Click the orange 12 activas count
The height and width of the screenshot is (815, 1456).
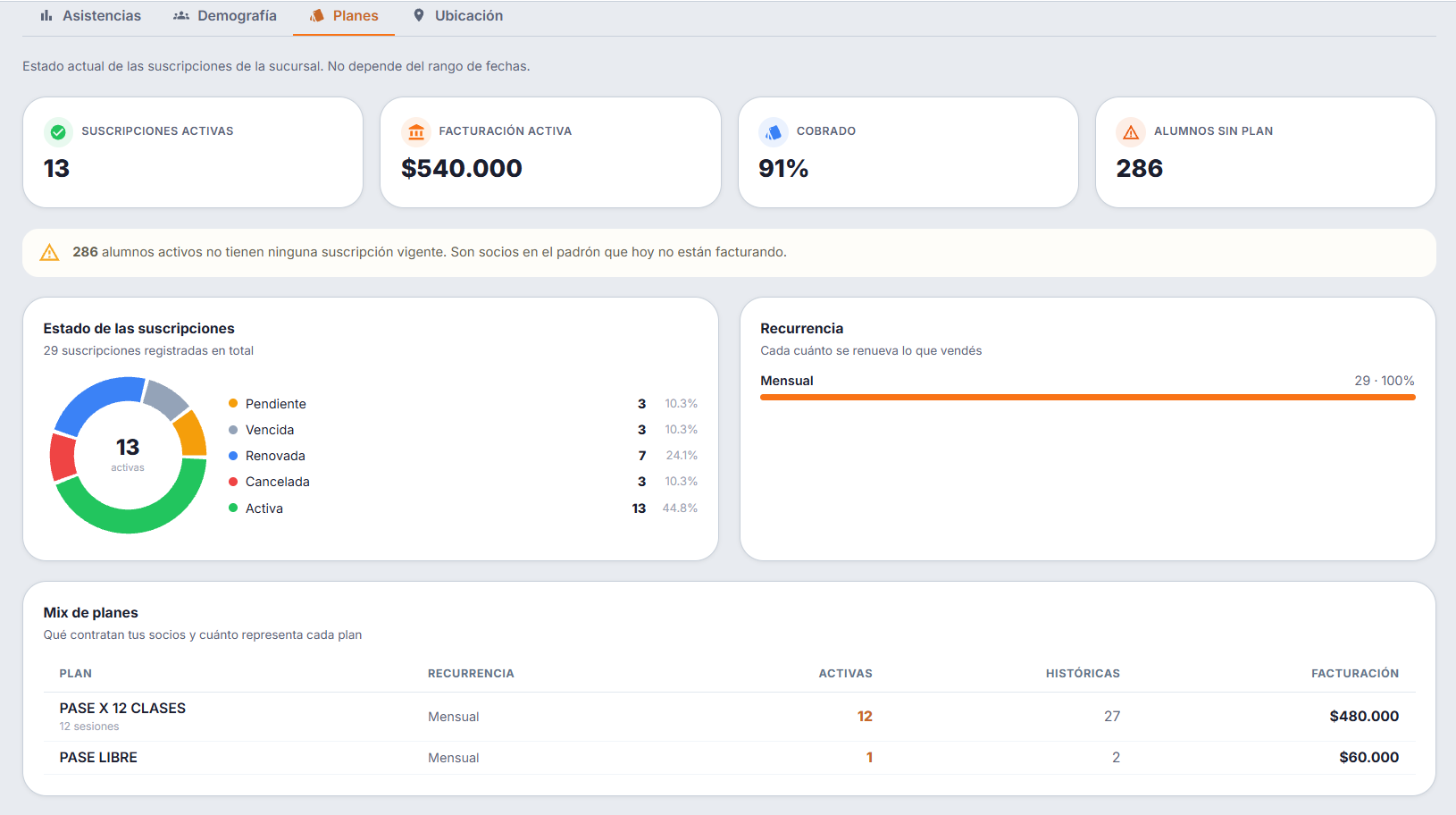(865, 717)
